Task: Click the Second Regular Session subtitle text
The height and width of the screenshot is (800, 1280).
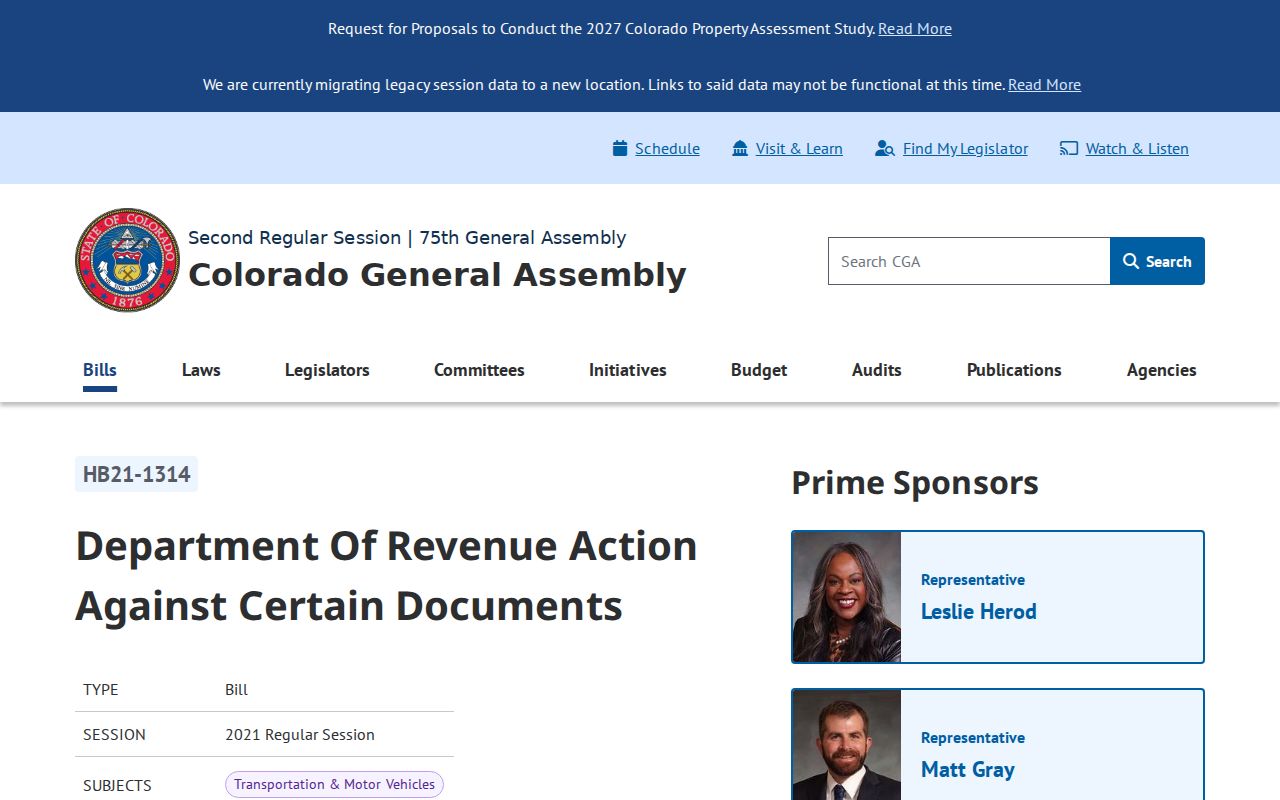Action: [407, 237]
